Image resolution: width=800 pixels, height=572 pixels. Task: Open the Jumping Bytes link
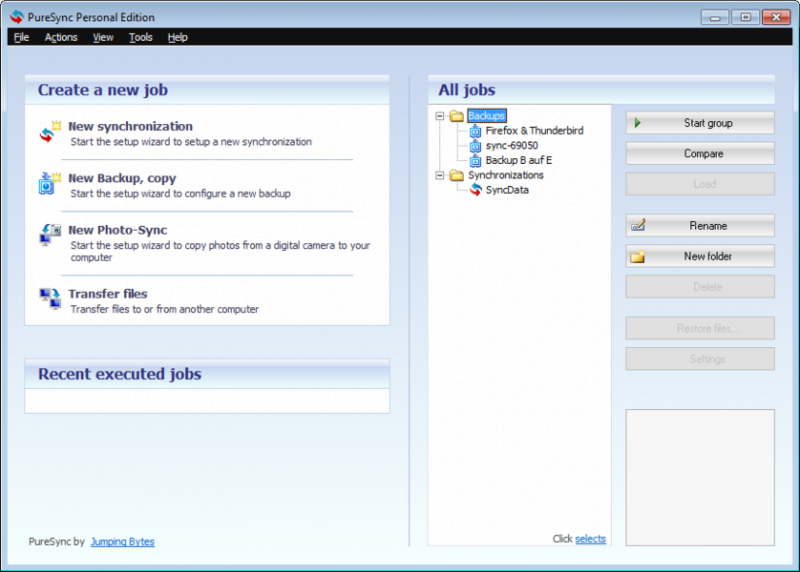click(x=122, y=542)
